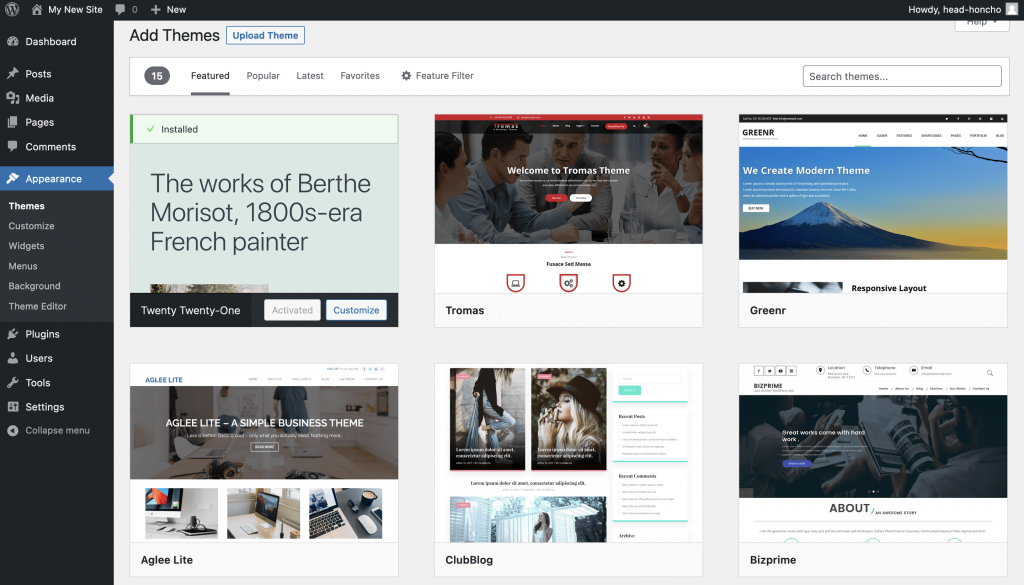Screen dimensions: 1024x585
Task: Open the Help dropdown tab
Action: tap(981, 22)
